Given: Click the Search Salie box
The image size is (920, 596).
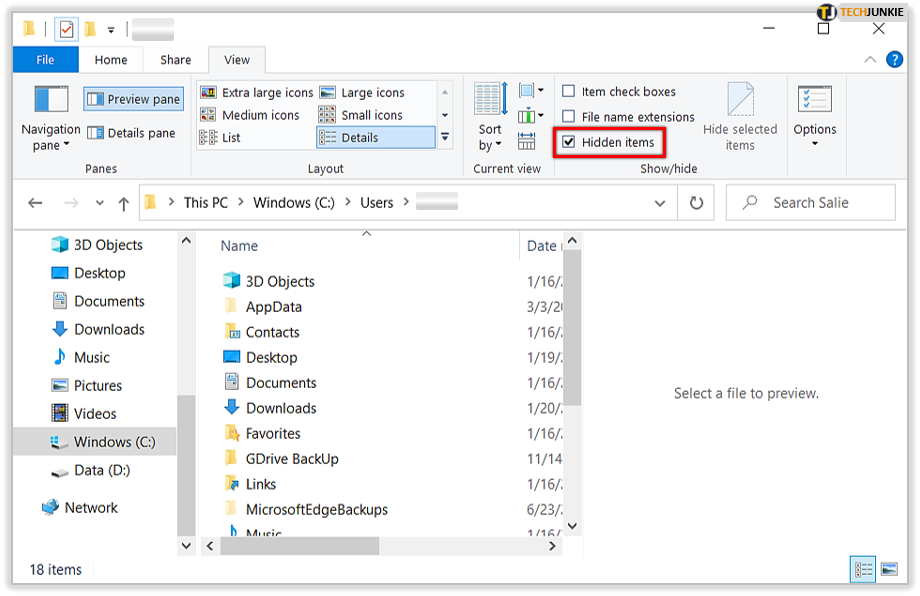Looking at the screenshot, I should 810,203.
